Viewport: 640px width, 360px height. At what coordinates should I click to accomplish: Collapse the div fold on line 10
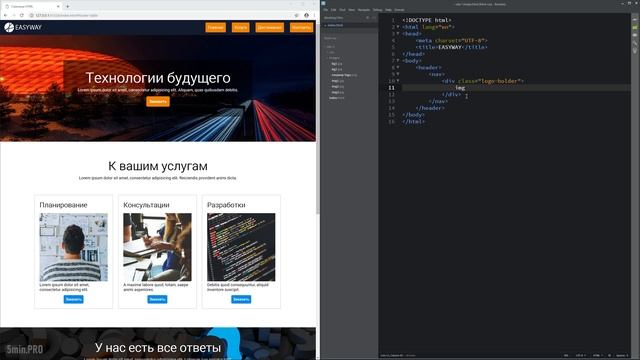tap(398, 81)
